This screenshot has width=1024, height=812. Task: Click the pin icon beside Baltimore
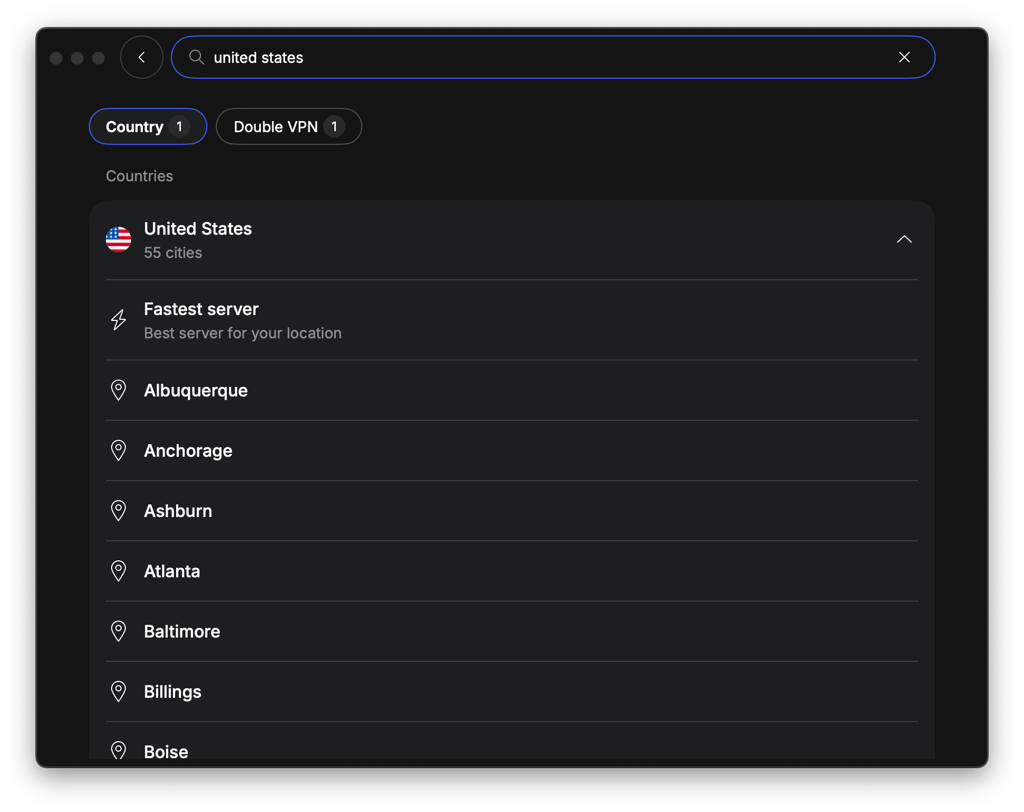point(118,631)
